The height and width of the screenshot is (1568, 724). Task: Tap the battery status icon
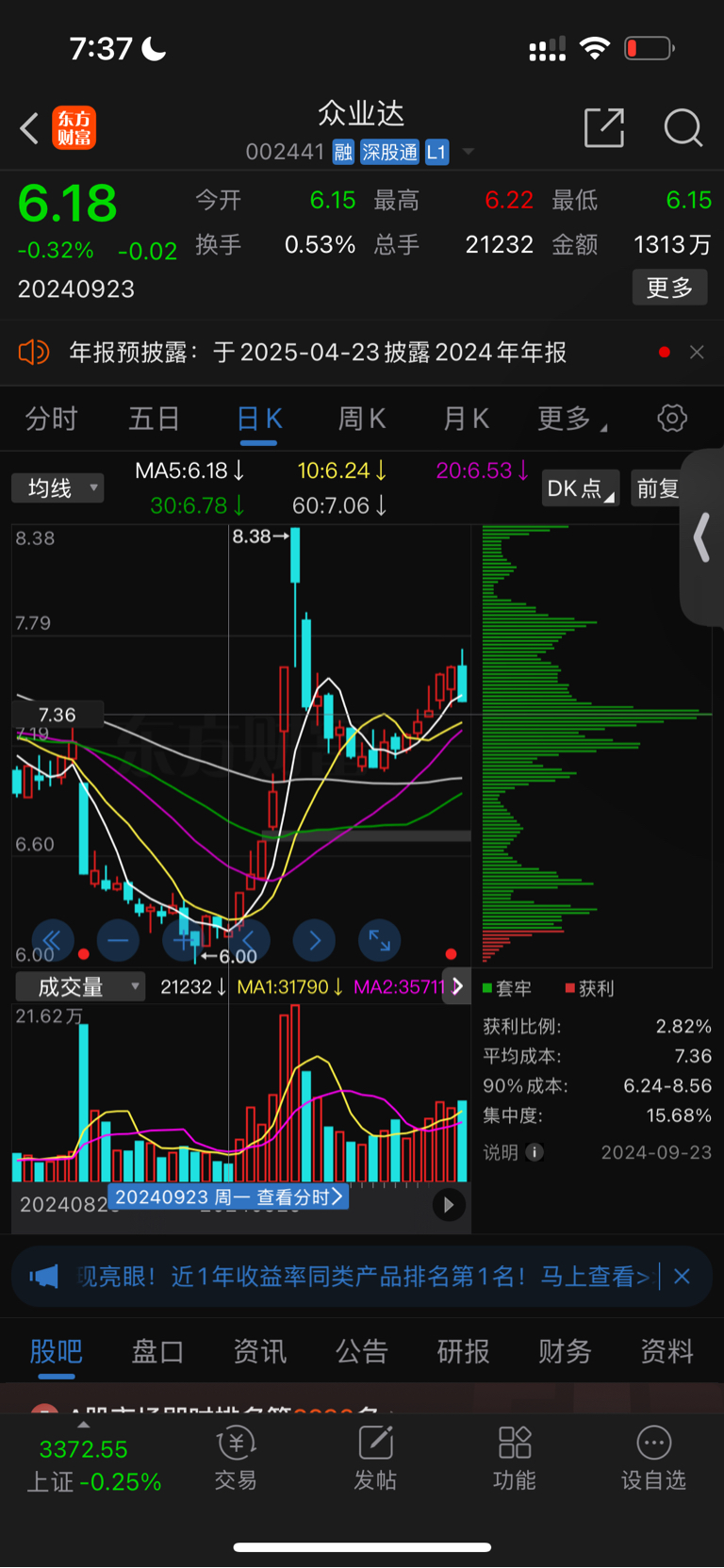point(650,48)
